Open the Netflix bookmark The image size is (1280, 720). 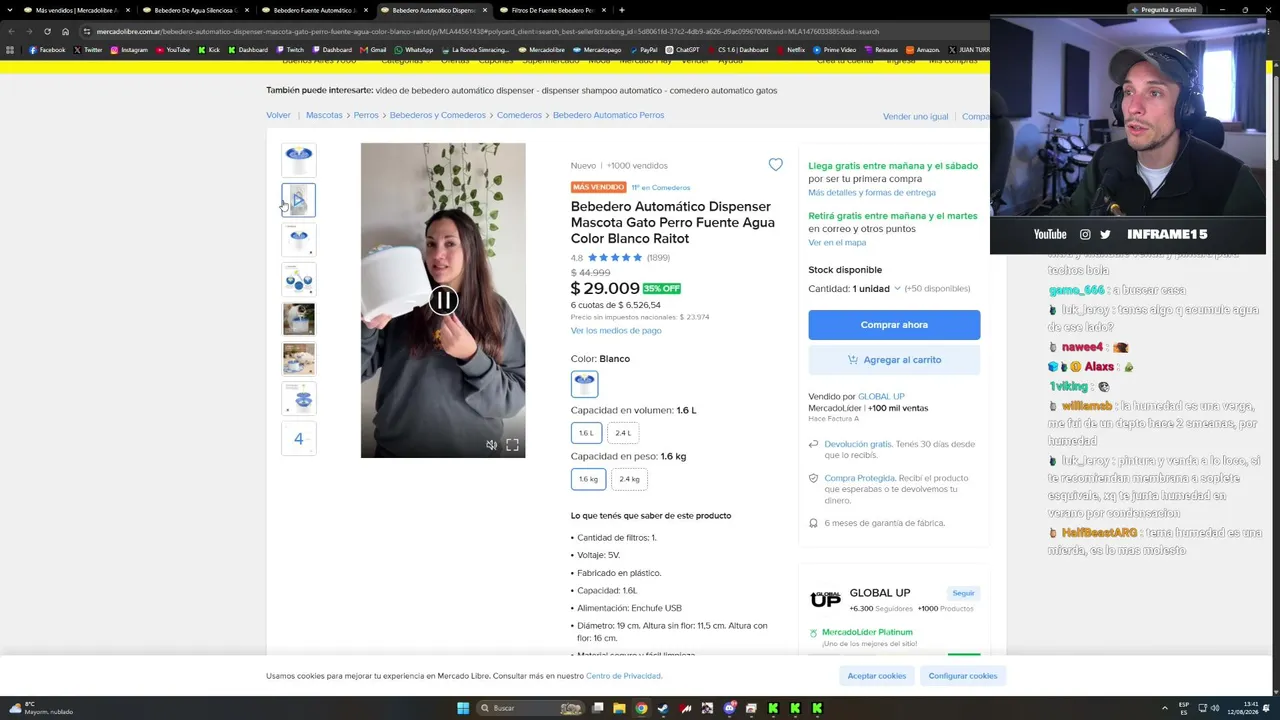click(x=791, y=50)
